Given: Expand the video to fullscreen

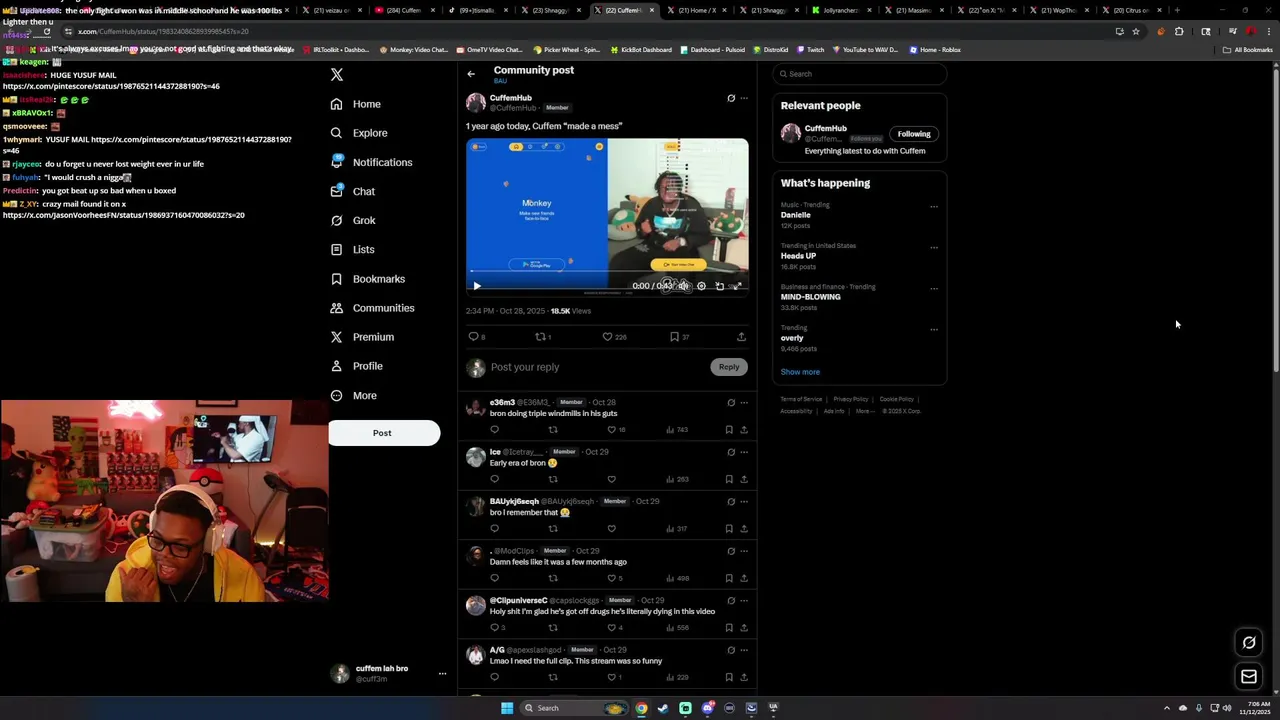Looking at the screenshot, I should (x=737, y=286).
